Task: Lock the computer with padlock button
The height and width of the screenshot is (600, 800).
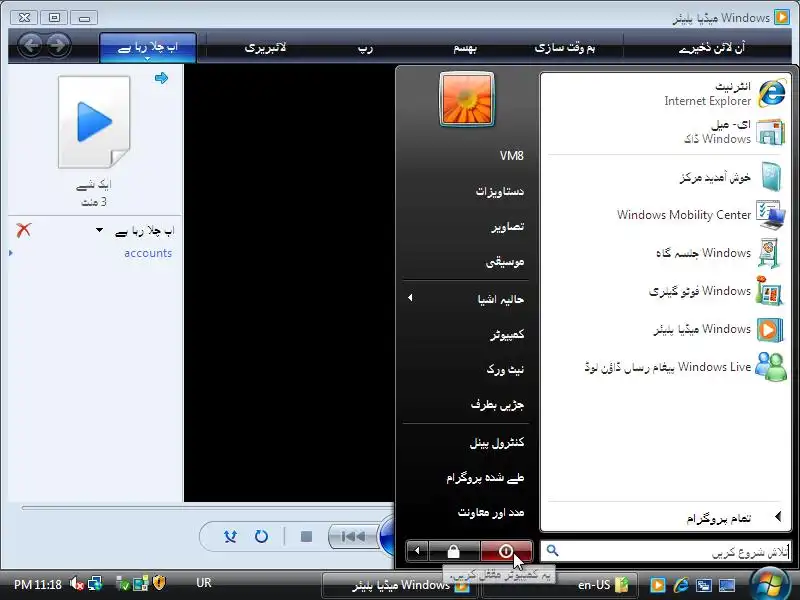Action: click(454, 552)
